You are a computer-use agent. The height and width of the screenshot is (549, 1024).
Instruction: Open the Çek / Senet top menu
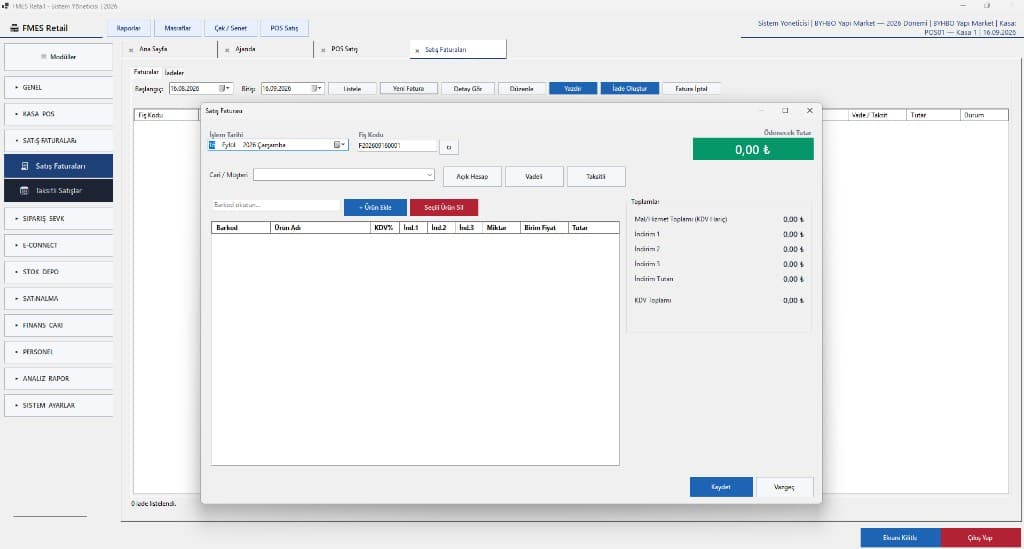[x=231, y=28]
